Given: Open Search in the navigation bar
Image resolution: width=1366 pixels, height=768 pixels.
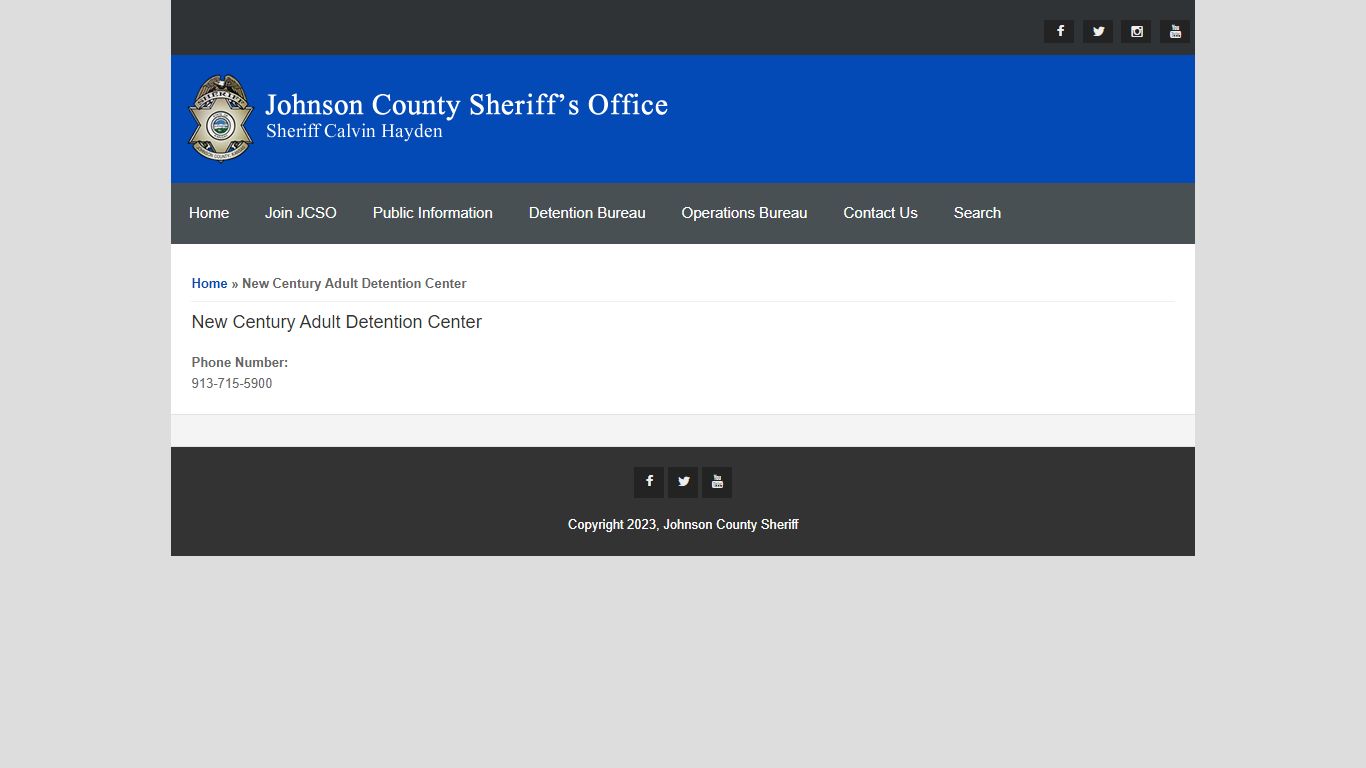Looking at the screenshot, I should tap(977, 213).
